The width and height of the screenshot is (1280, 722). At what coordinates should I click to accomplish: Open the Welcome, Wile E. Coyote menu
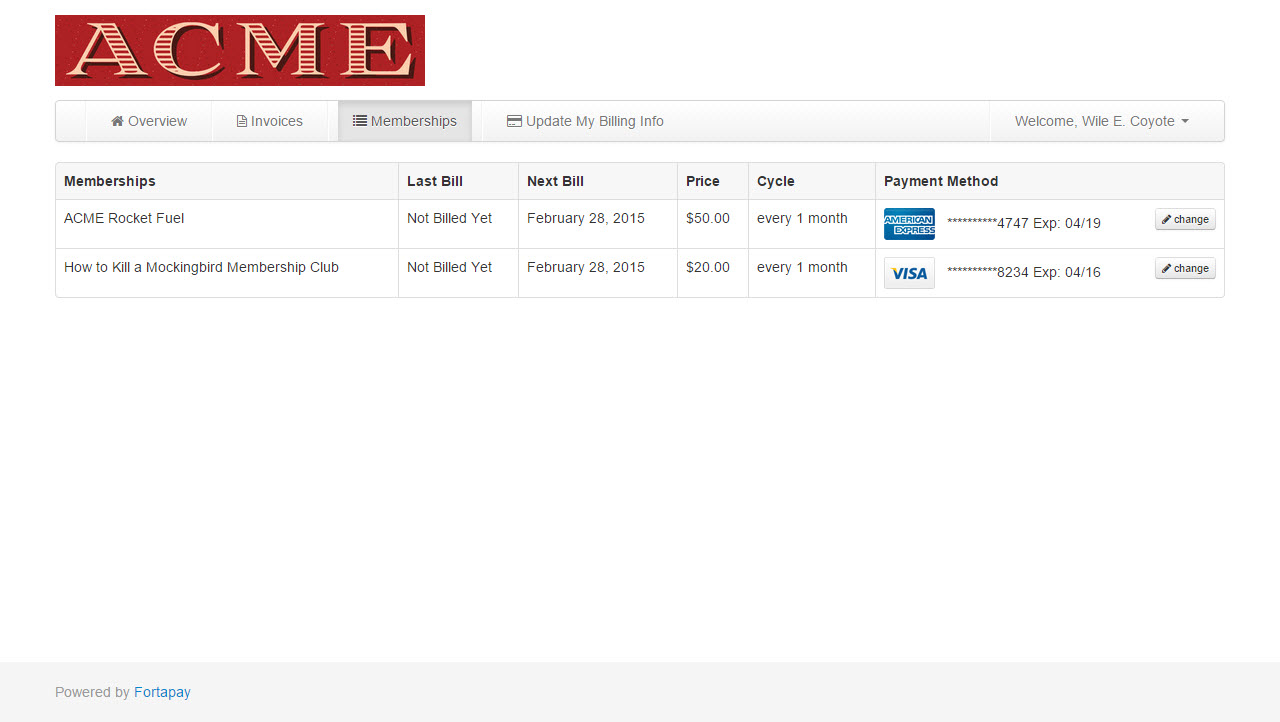tap(1094, 121)
